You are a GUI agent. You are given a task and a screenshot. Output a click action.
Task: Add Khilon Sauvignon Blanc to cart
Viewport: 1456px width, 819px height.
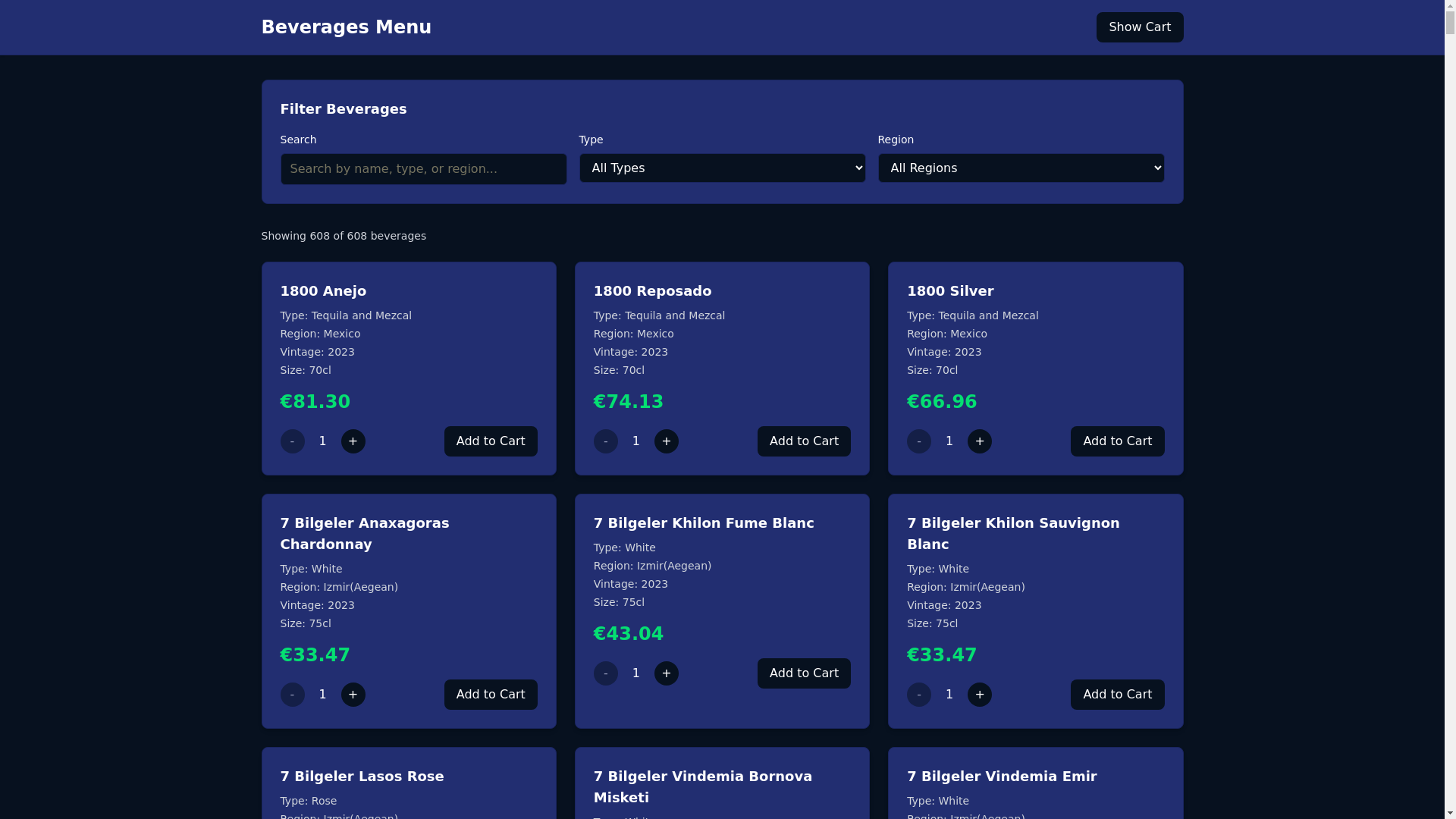point(1117,695)
